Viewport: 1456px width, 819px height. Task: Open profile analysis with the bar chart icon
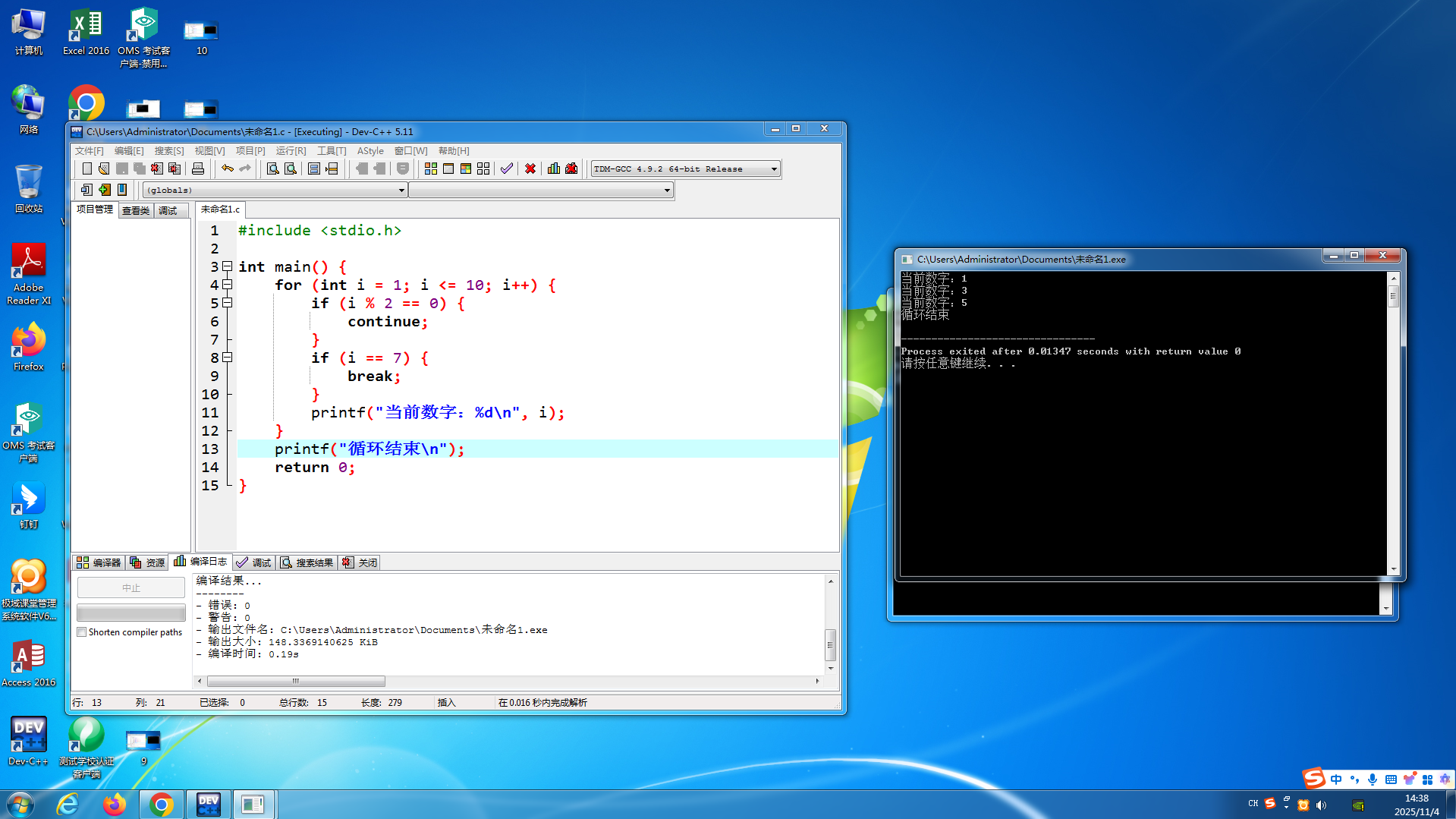[554, 169]
